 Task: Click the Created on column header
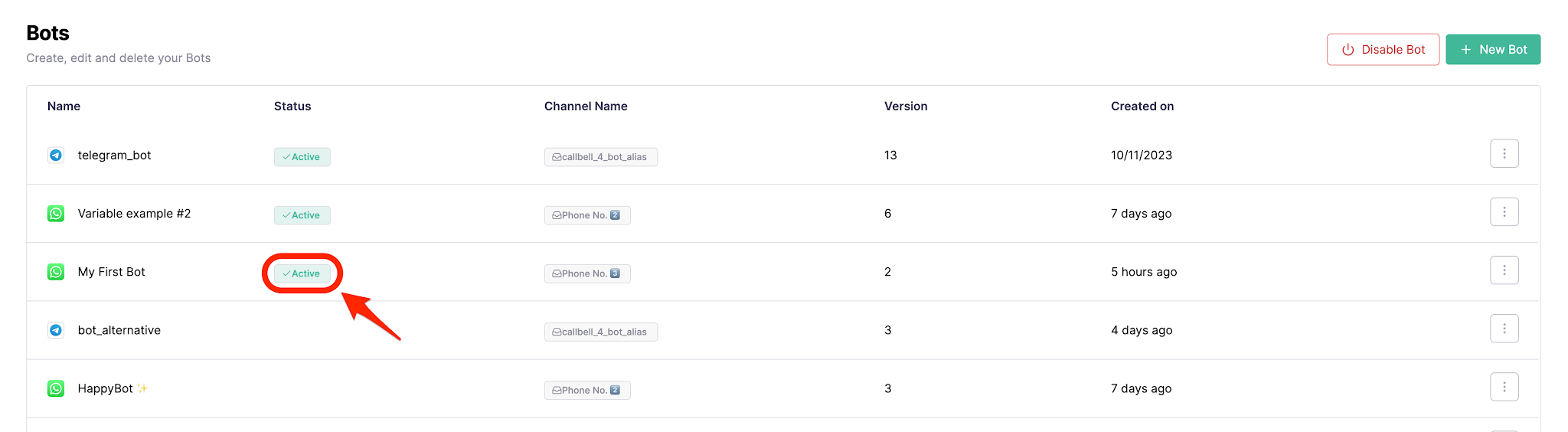pyautogui.click(x=1142, y=106)
